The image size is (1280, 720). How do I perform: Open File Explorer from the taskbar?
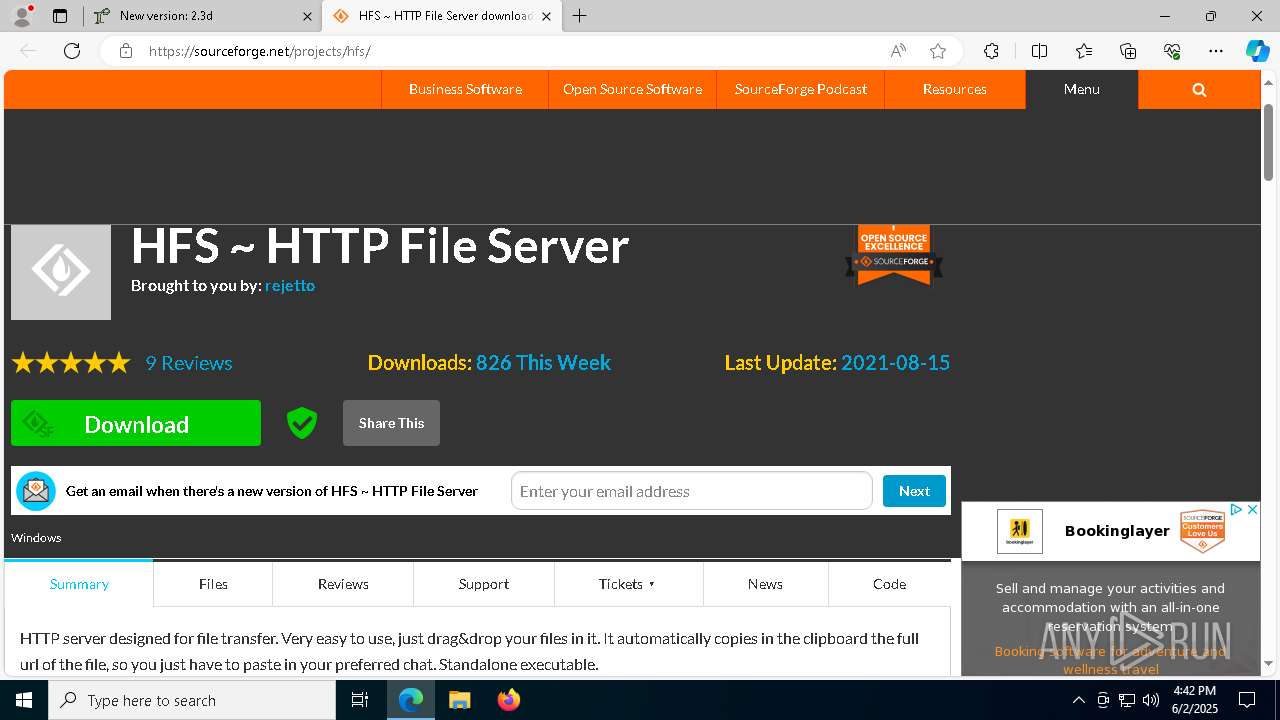tap(459, 700)
